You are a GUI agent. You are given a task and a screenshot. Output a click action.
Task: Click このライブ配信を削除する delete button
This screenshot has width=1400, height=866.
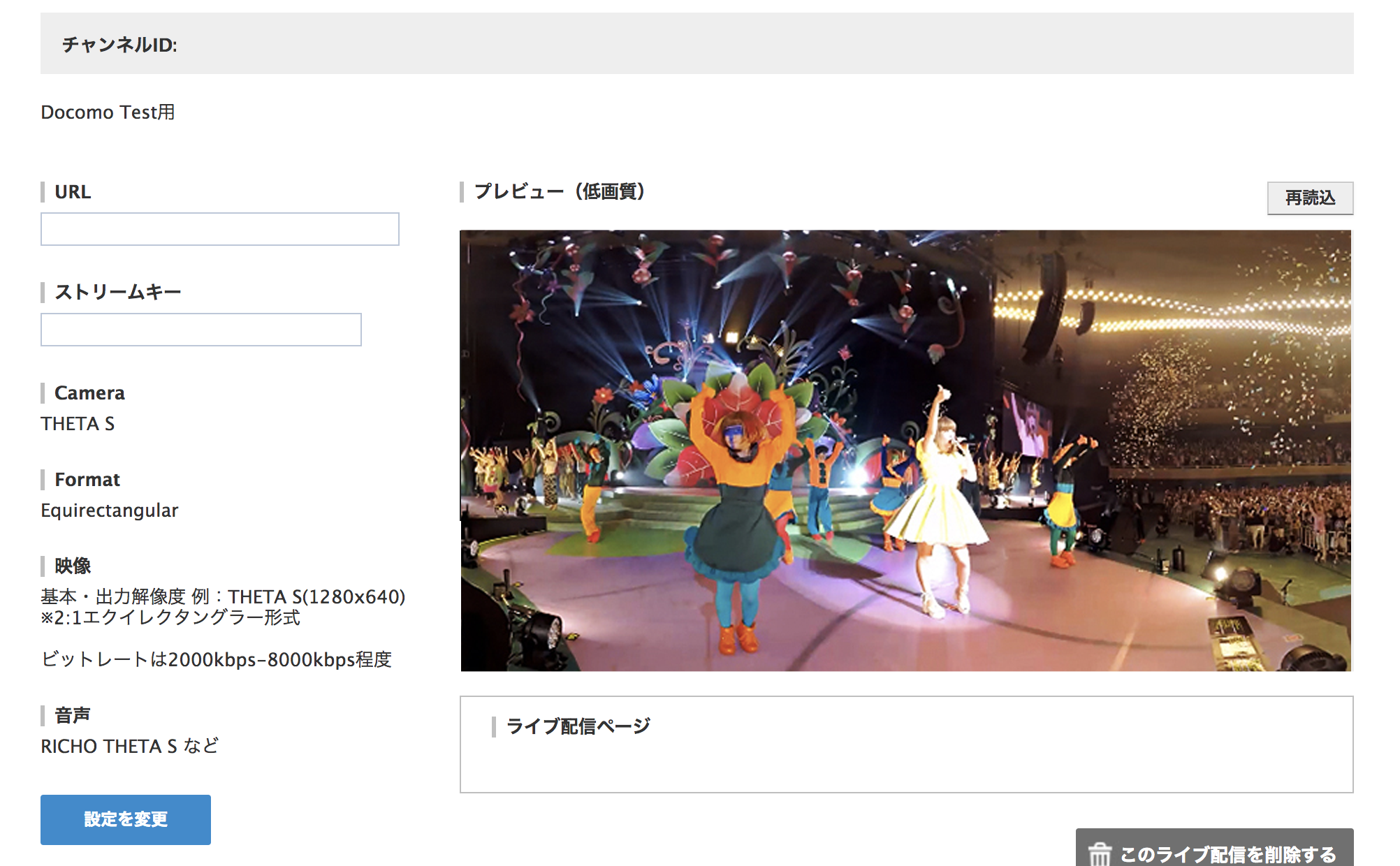tap(1214, 848)
